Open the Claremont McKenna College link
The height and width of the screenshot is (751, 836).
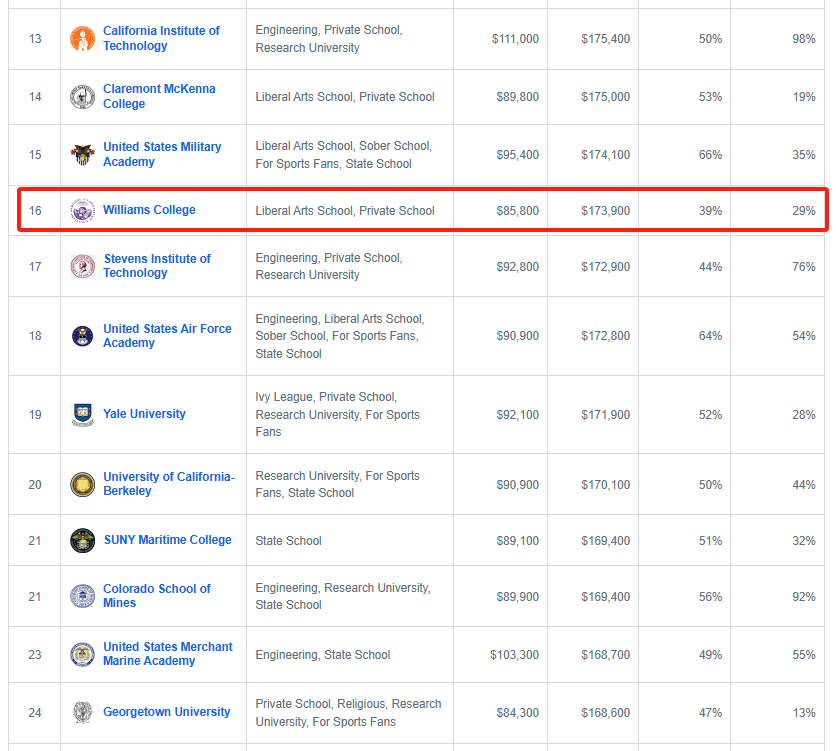pyautogui.click(x=159, y=96)
